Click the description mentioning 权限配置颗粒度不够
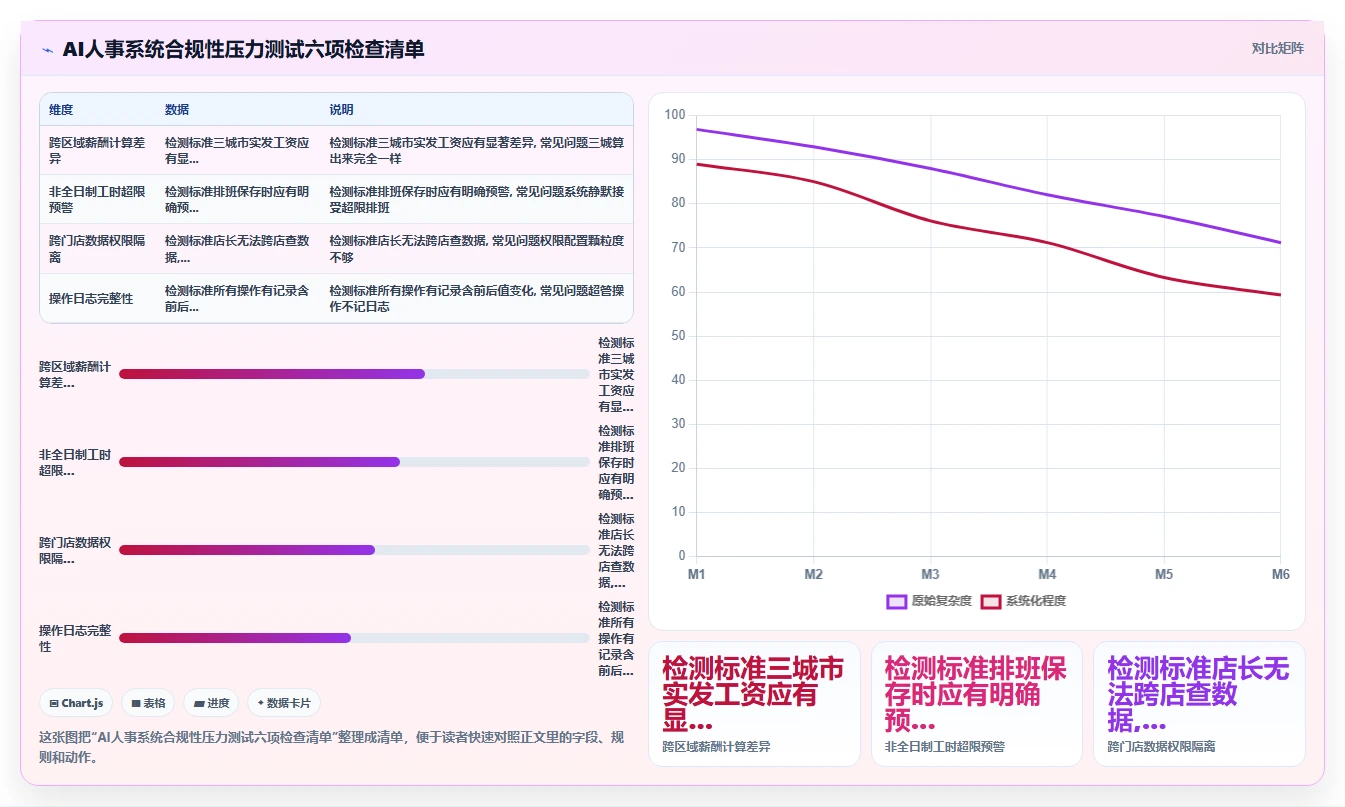Viewport: 1345px width, 807px height. click(476, 249)
